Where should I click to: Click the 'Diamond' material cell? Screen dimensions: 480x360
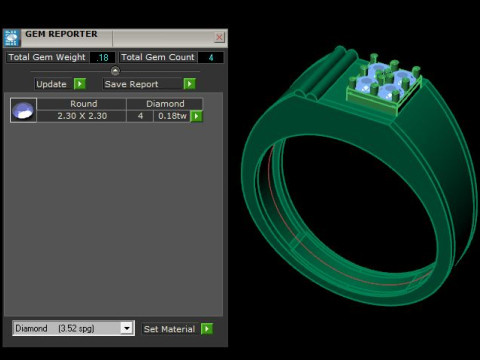point(165,104)
